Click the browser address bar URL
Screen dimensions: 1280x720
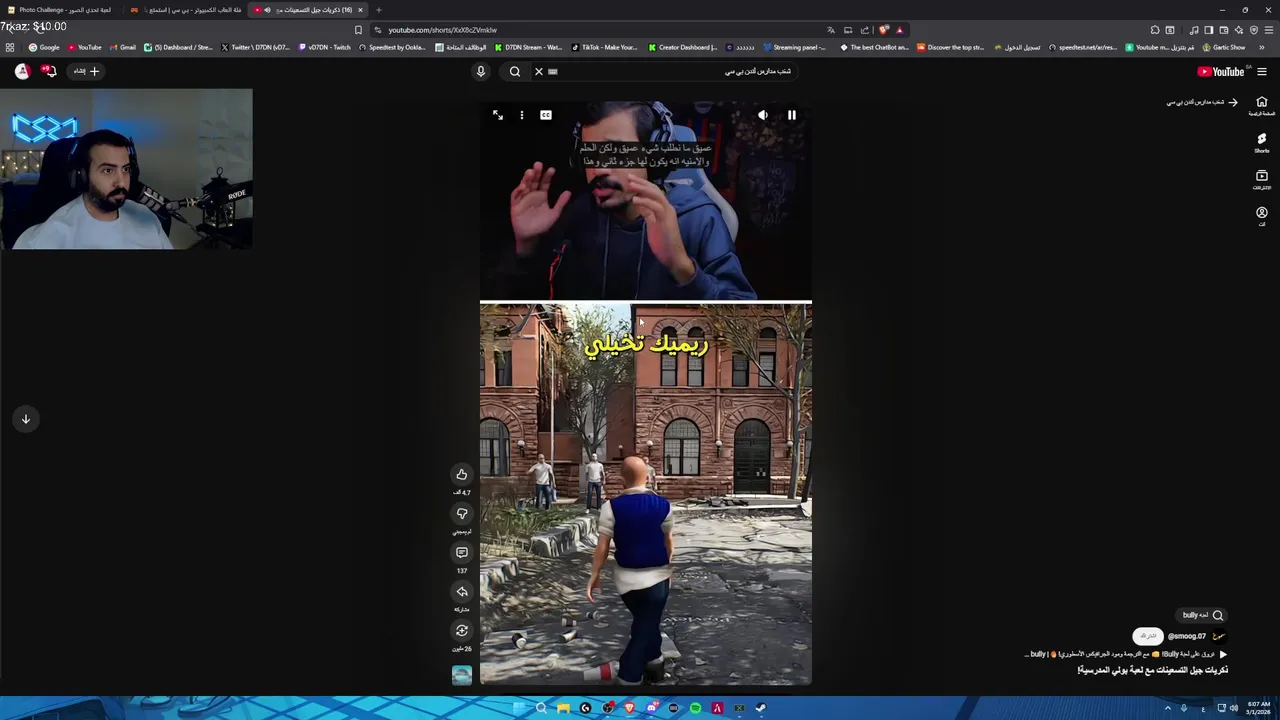442,30
